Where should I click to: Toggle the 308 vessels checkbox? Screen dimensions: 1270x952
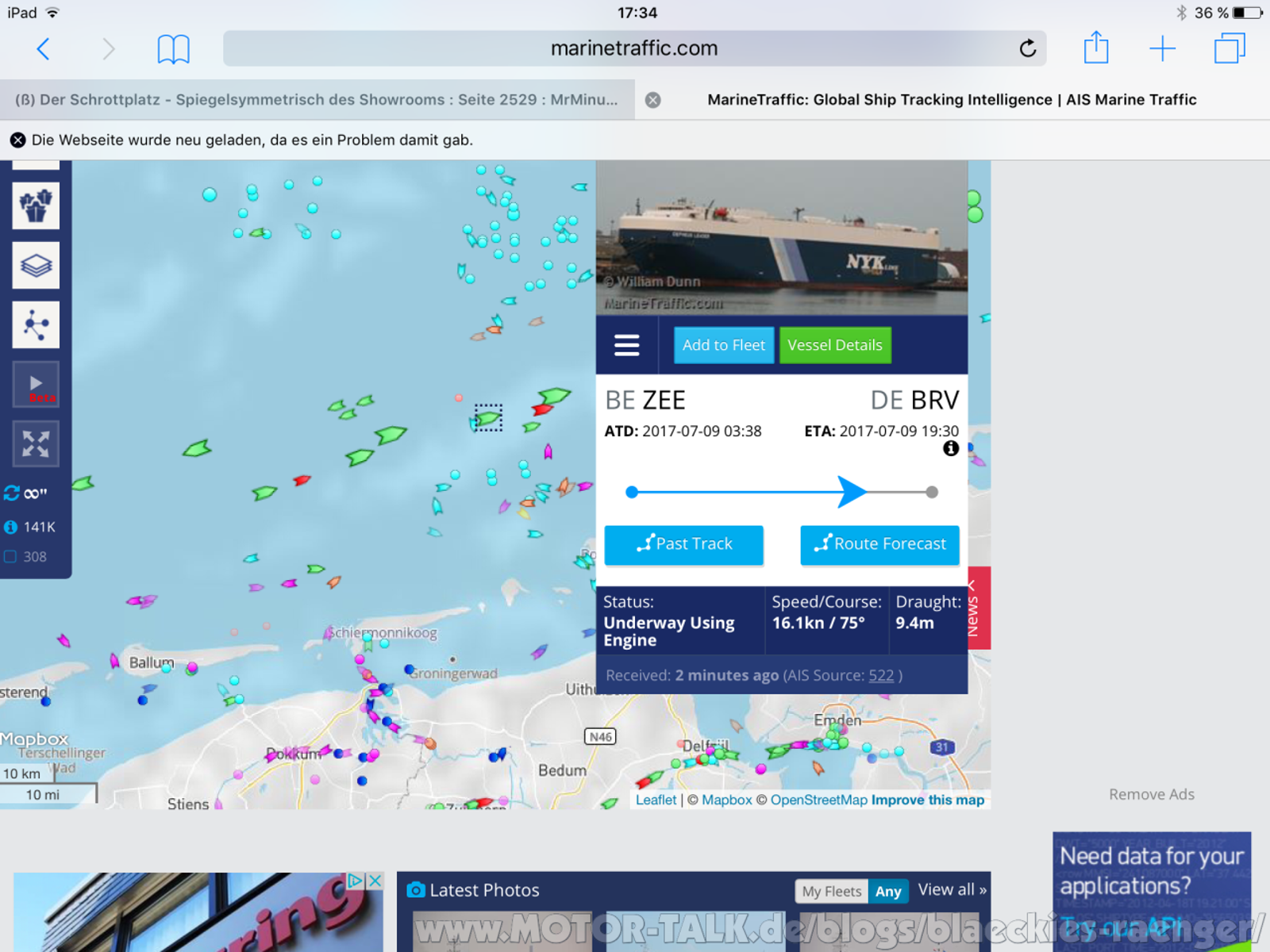tap(10, 557)
